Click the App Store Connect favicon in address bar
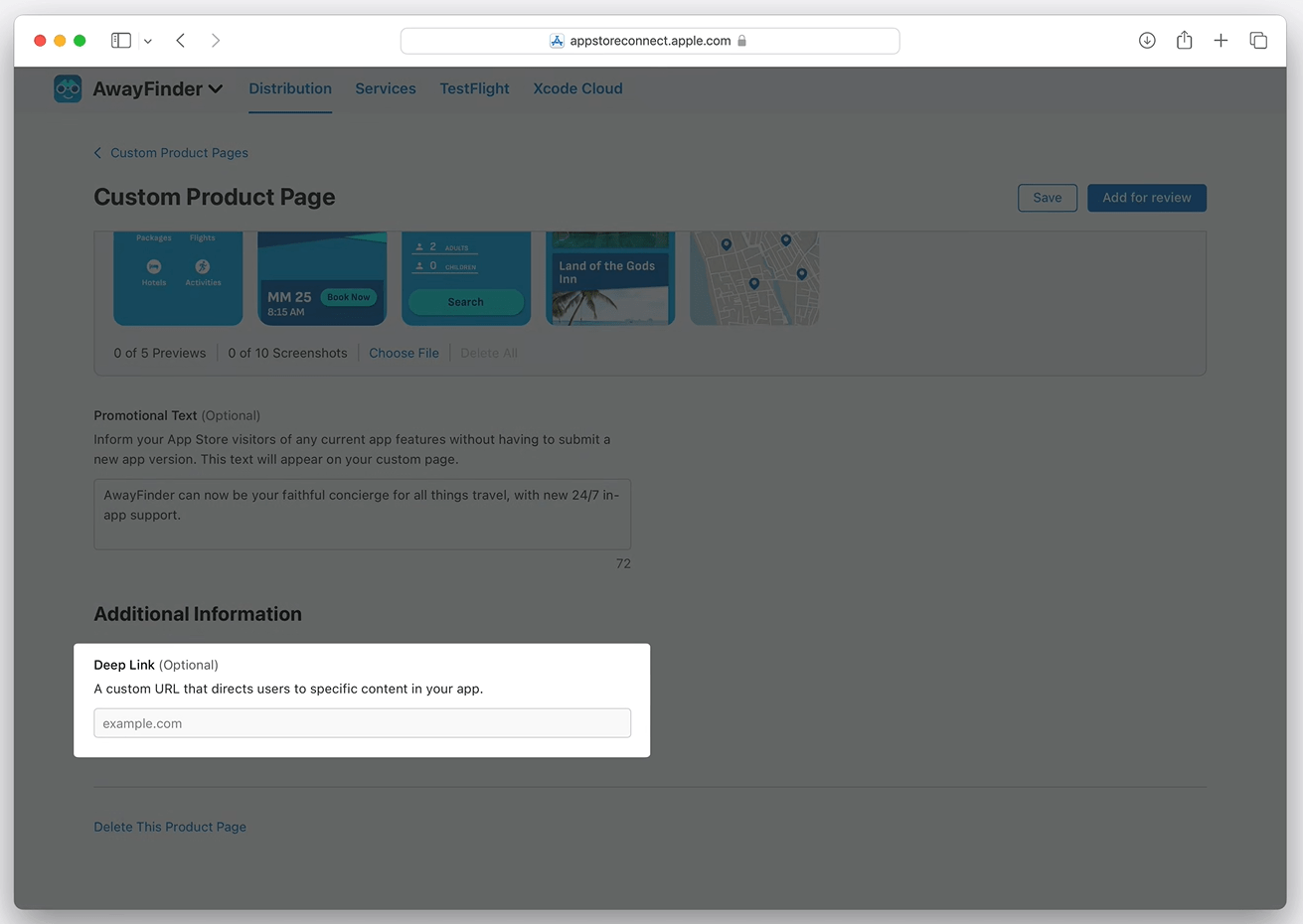1303x924 pixels. point(557,41)
